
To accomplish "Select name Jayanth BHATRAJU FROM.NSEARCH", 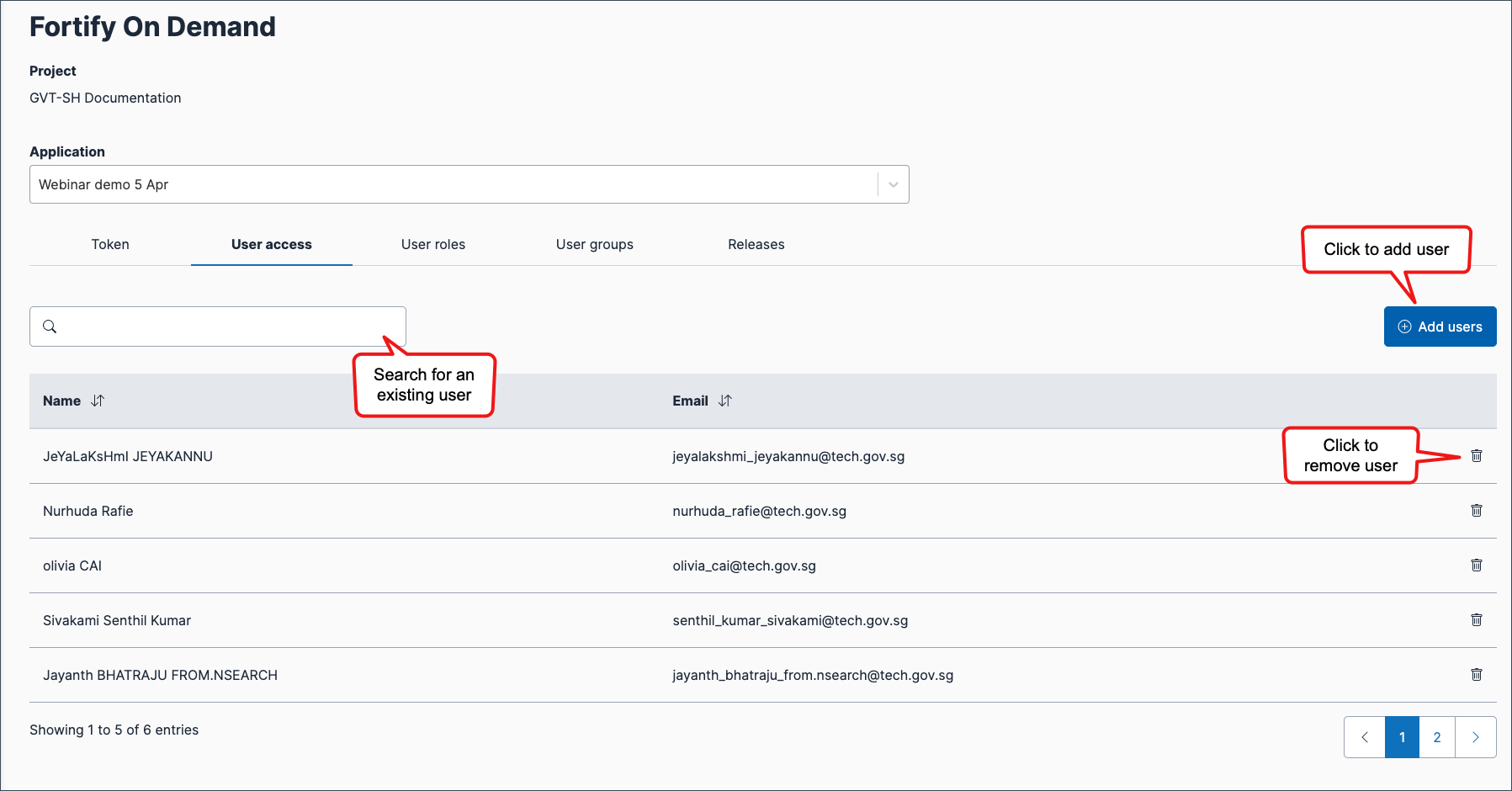I will [160, 675].
